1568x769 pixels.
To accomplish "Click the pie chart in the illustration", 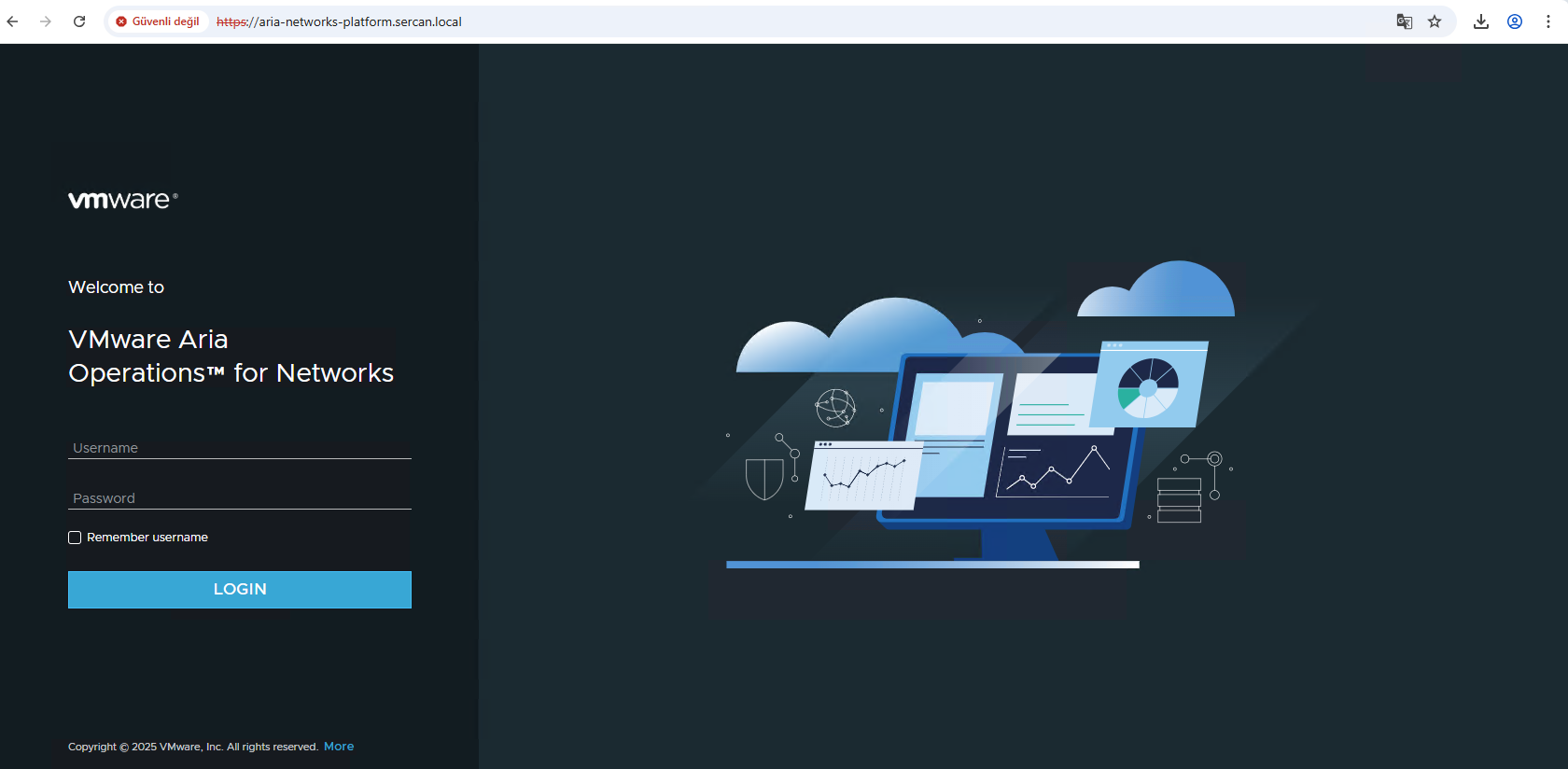I will (x=1148, y=388).
